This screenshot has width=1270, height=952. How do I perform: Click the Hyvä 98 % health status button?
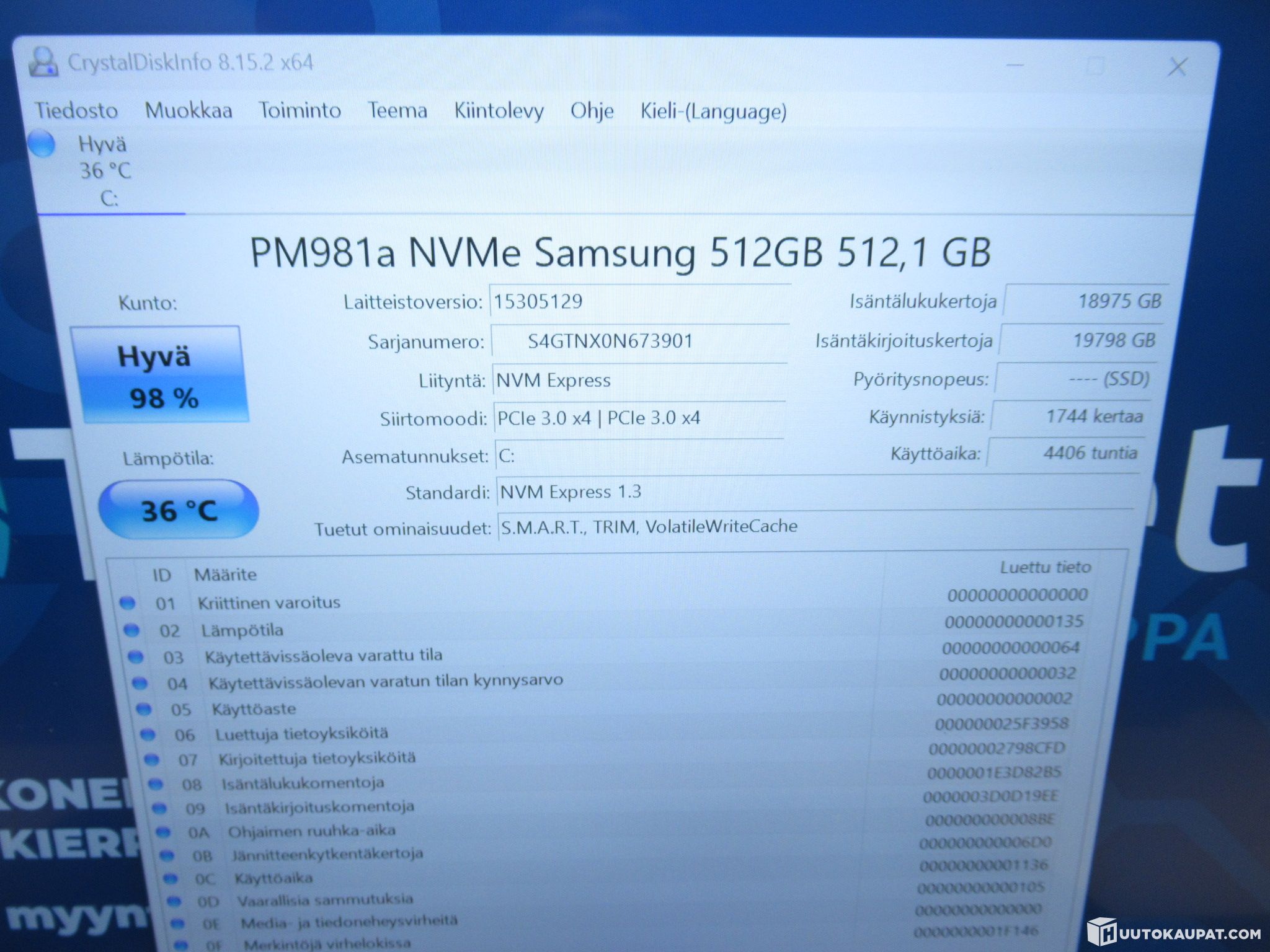[160, 374]
